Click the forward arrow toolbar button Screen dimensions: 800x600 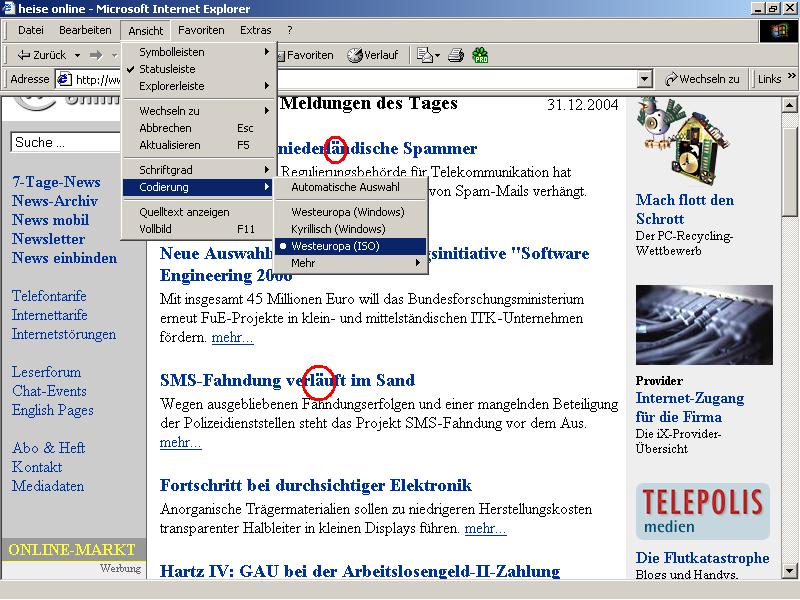(x=95, y=55)
